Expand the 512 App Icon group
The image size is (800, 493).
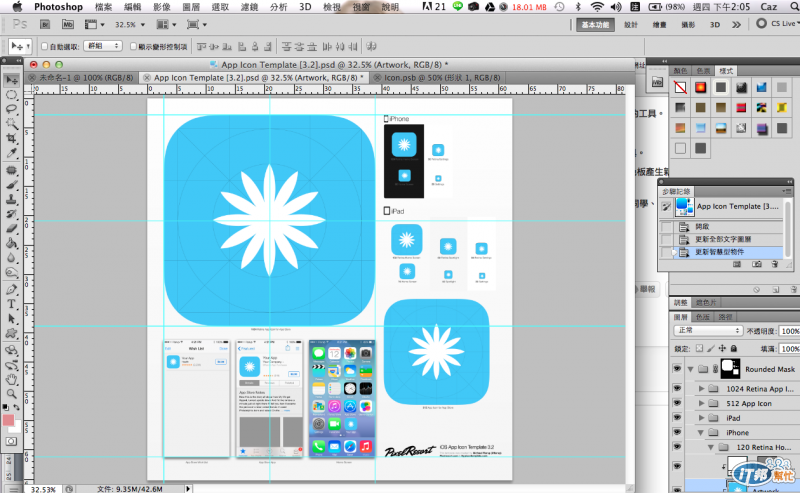[702, 403]
